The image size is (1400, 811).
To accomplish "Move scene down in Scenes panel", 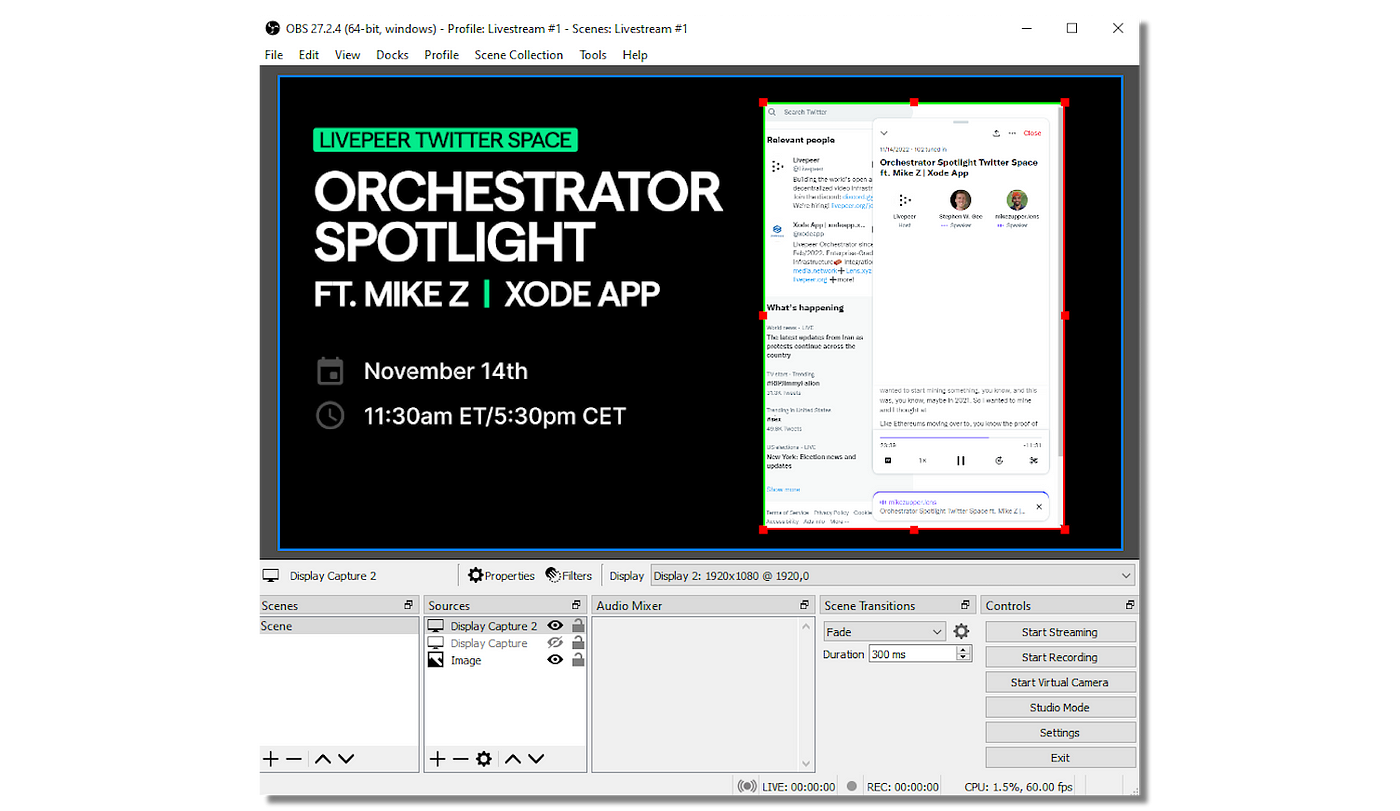I will click(x=346, y=759).
